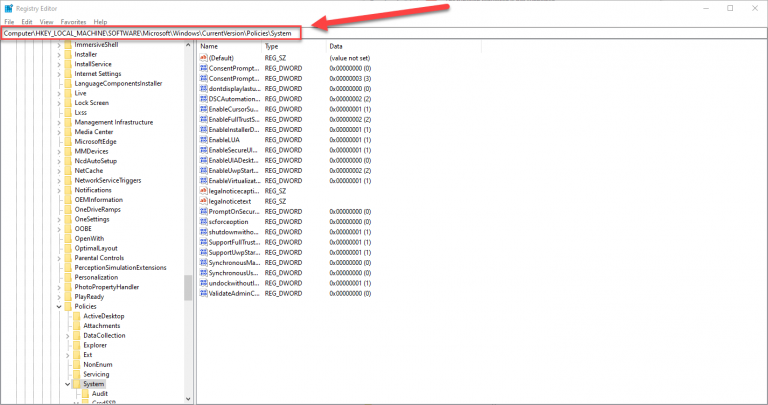Screen dimensions: 768x405
Task: Select the Personalization folder icon
Action: 67,277
